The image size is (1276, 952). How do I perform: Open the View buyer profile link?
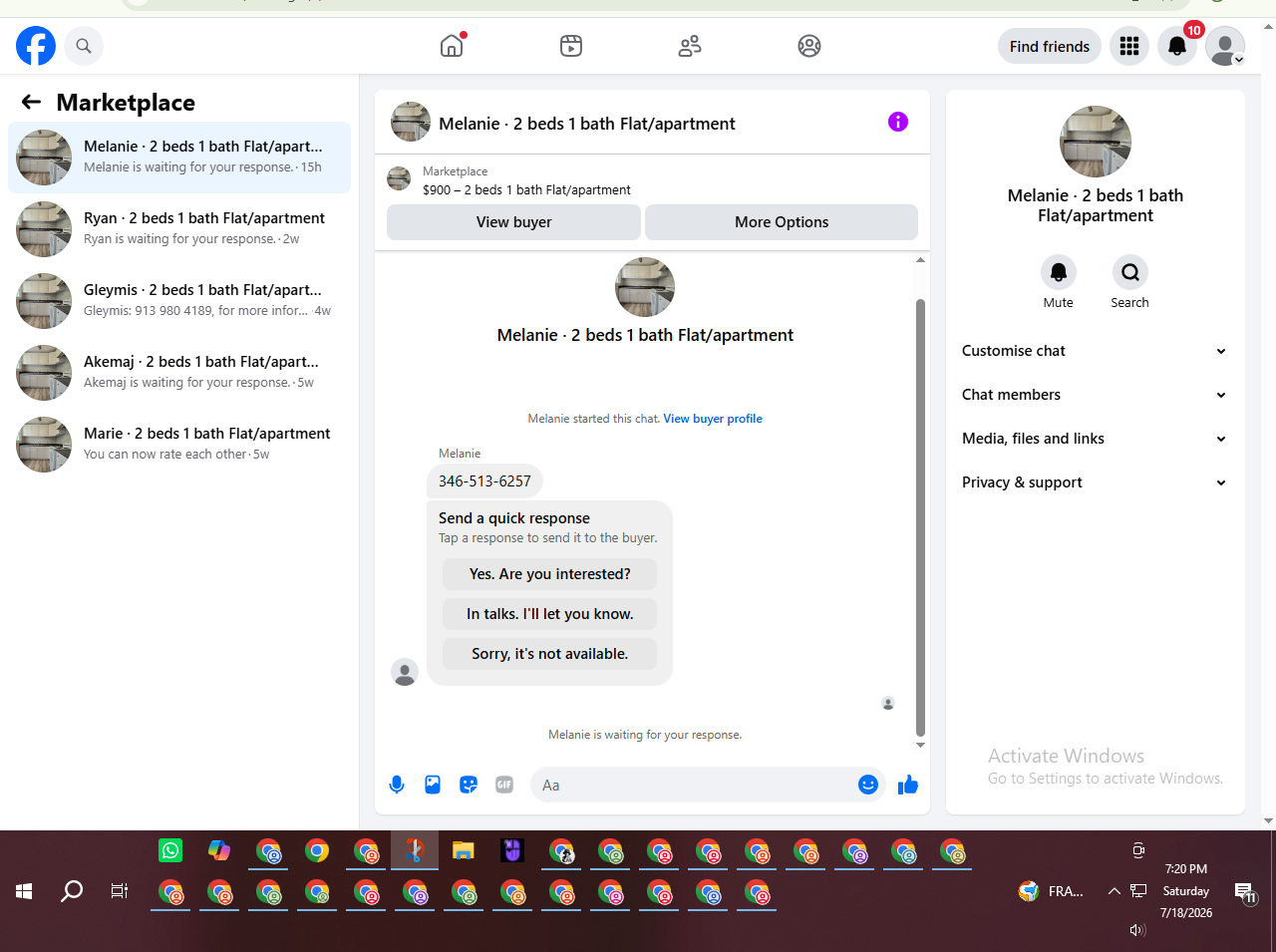[x=713, y=419]
